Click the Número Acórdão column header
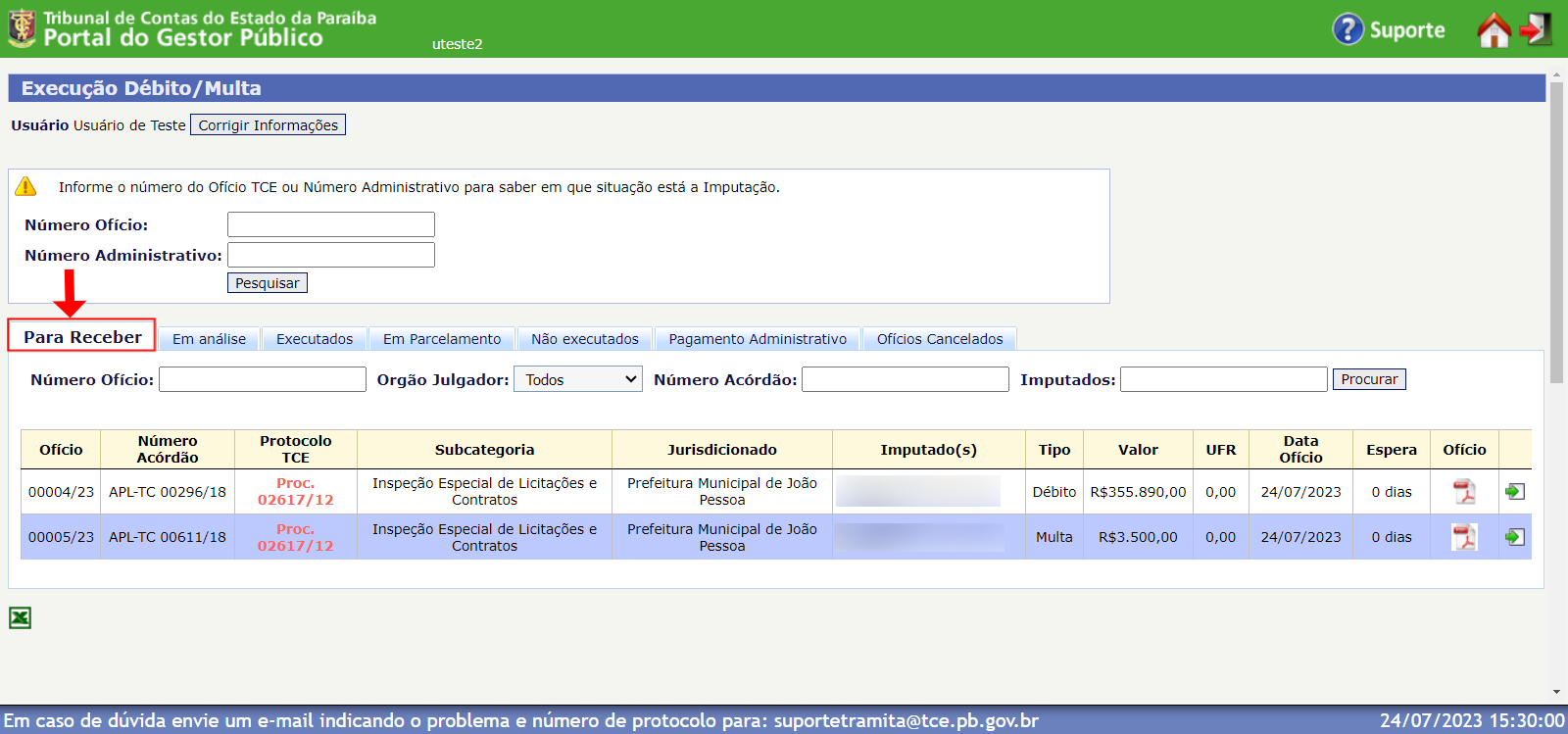Image resolution: width=1568 pixels, height=734 pixels. [x=168, y=450]
